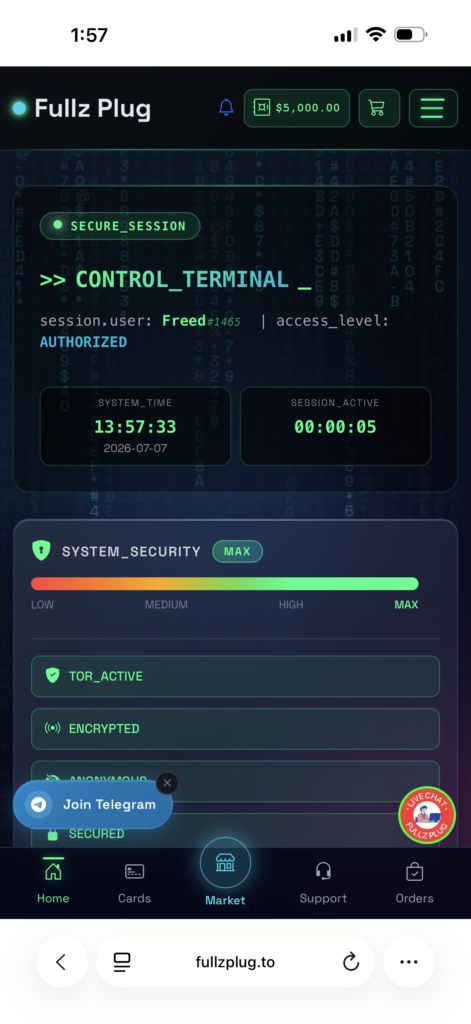
Task: Tap the Join Telegram button
Action: [93, 805]
